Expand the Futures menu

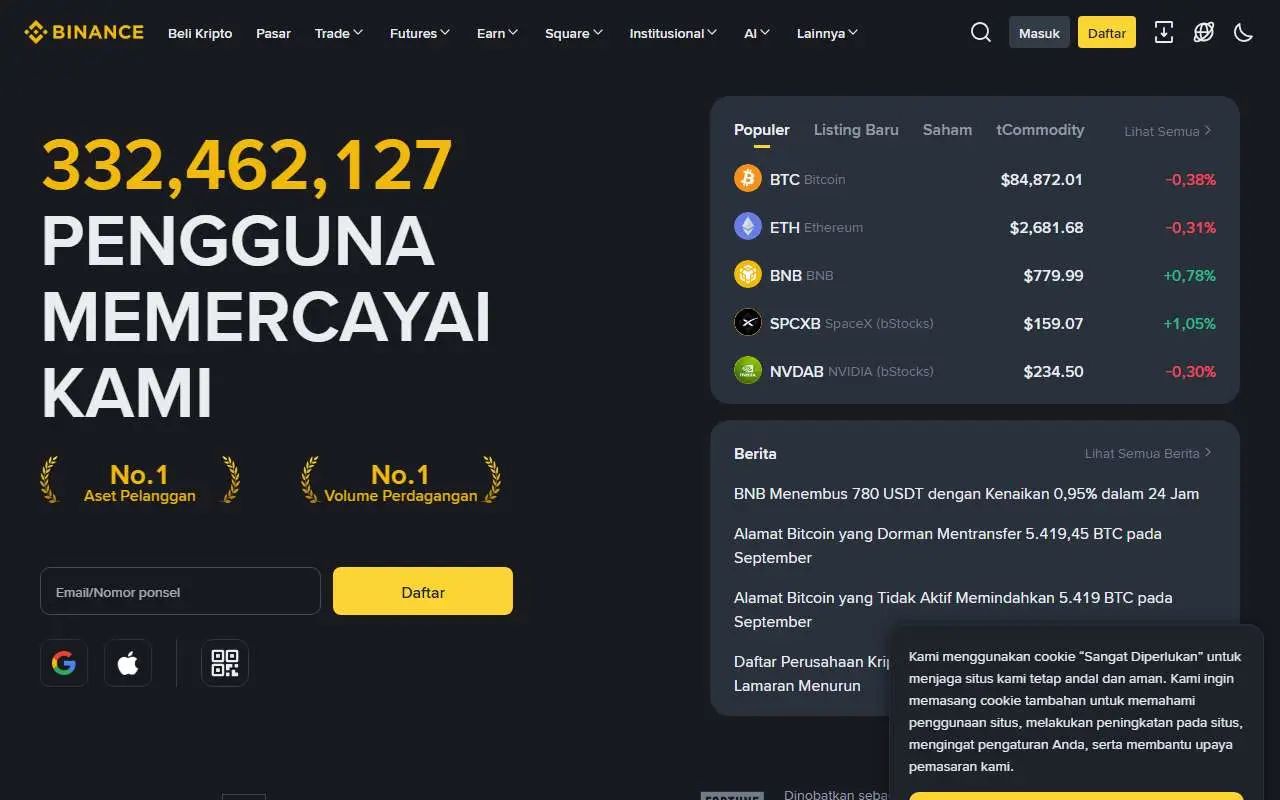click(420, 33)
